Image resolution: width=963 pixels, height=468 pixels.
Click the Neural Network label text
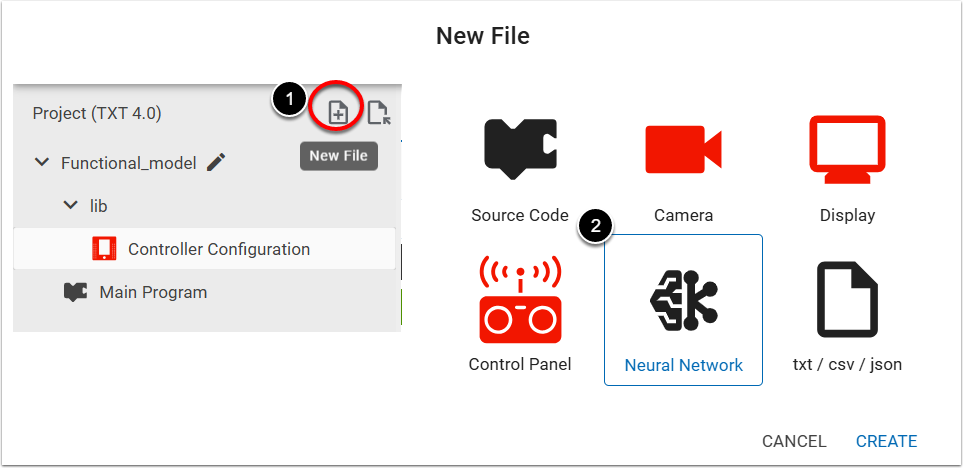pyautogui.click(x=683, y=365)
